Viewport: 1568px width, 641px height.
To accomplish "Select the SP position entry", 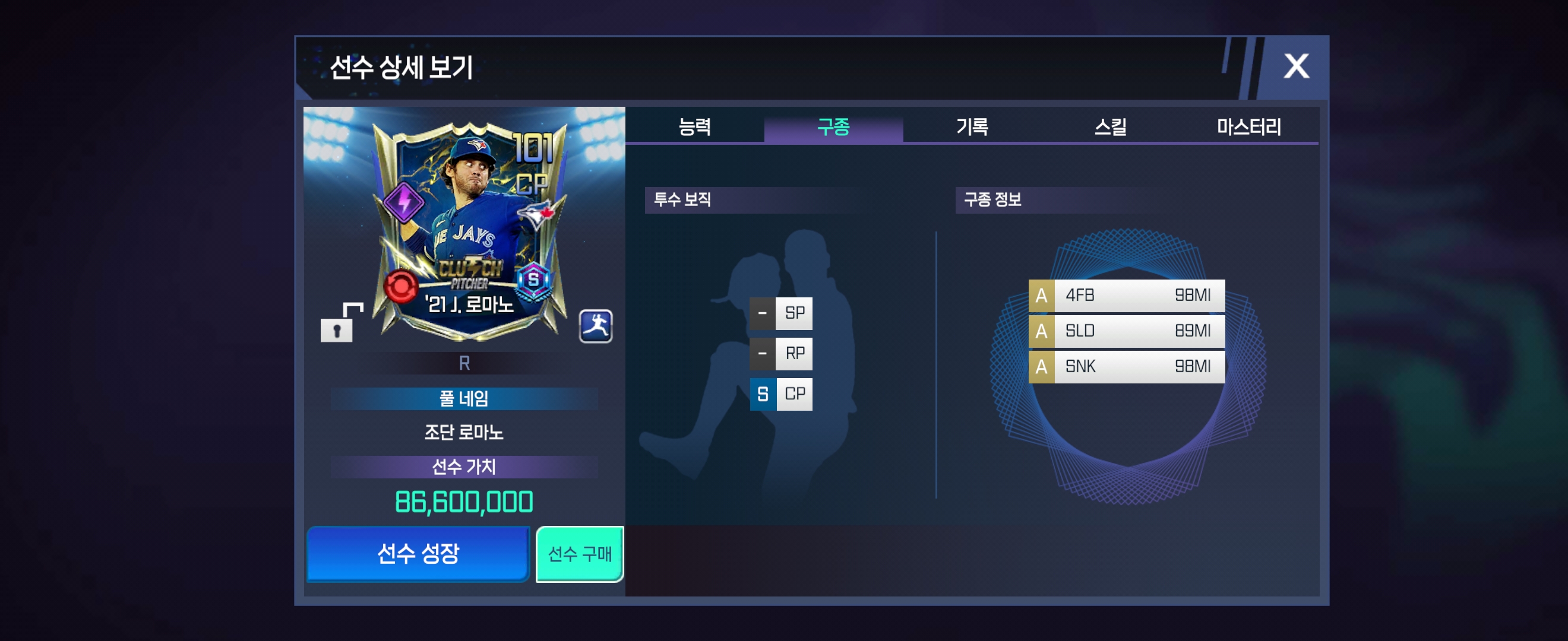I will tap(781, 313).
